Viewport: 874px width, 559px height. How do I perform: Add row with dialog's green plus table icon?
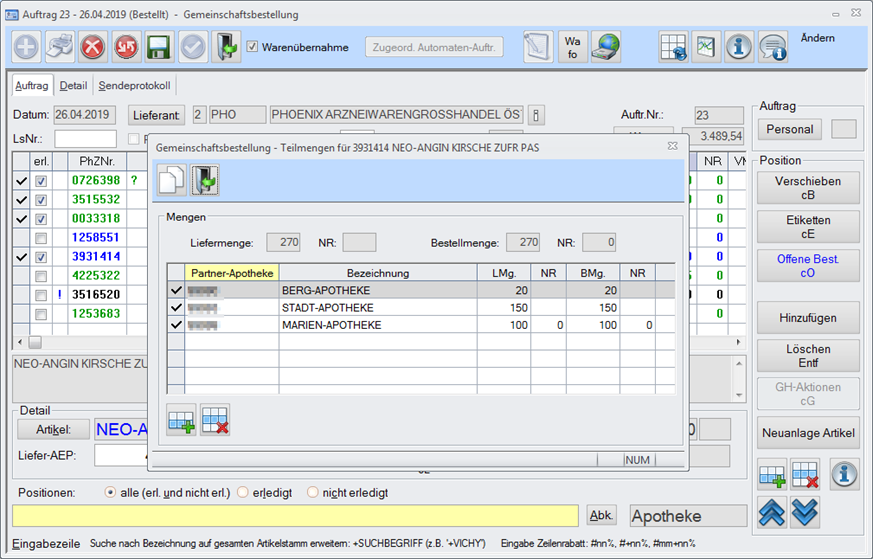(181, 420)
